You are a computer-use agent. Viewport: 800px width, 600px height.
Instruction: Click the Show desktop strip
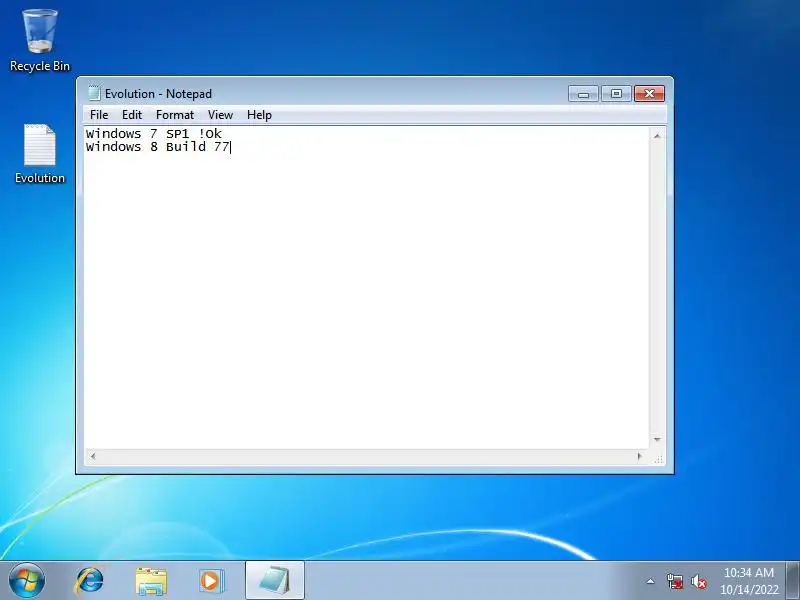coord(793,580)
